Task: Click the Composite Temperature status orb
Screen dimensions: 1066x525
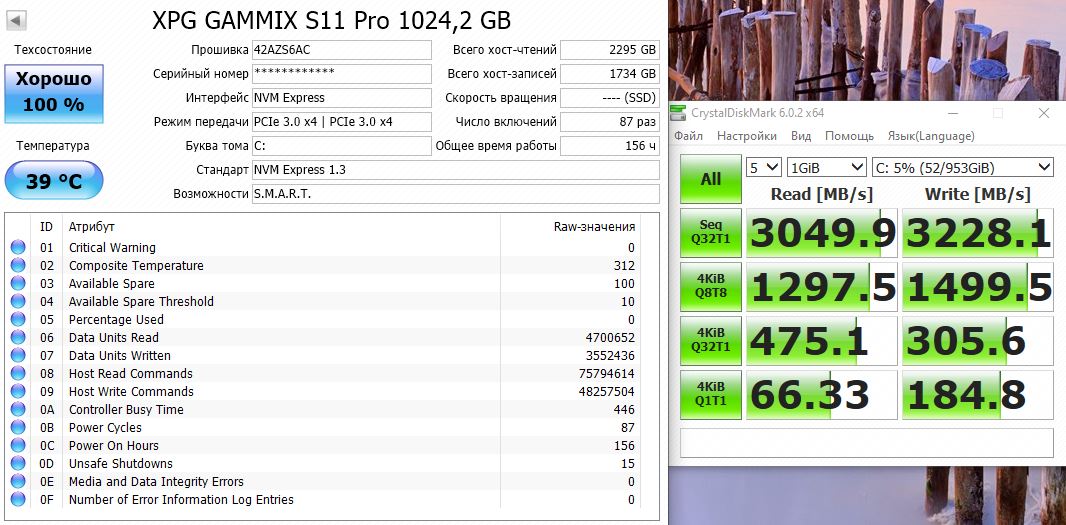Action: [x=18, y=265]
